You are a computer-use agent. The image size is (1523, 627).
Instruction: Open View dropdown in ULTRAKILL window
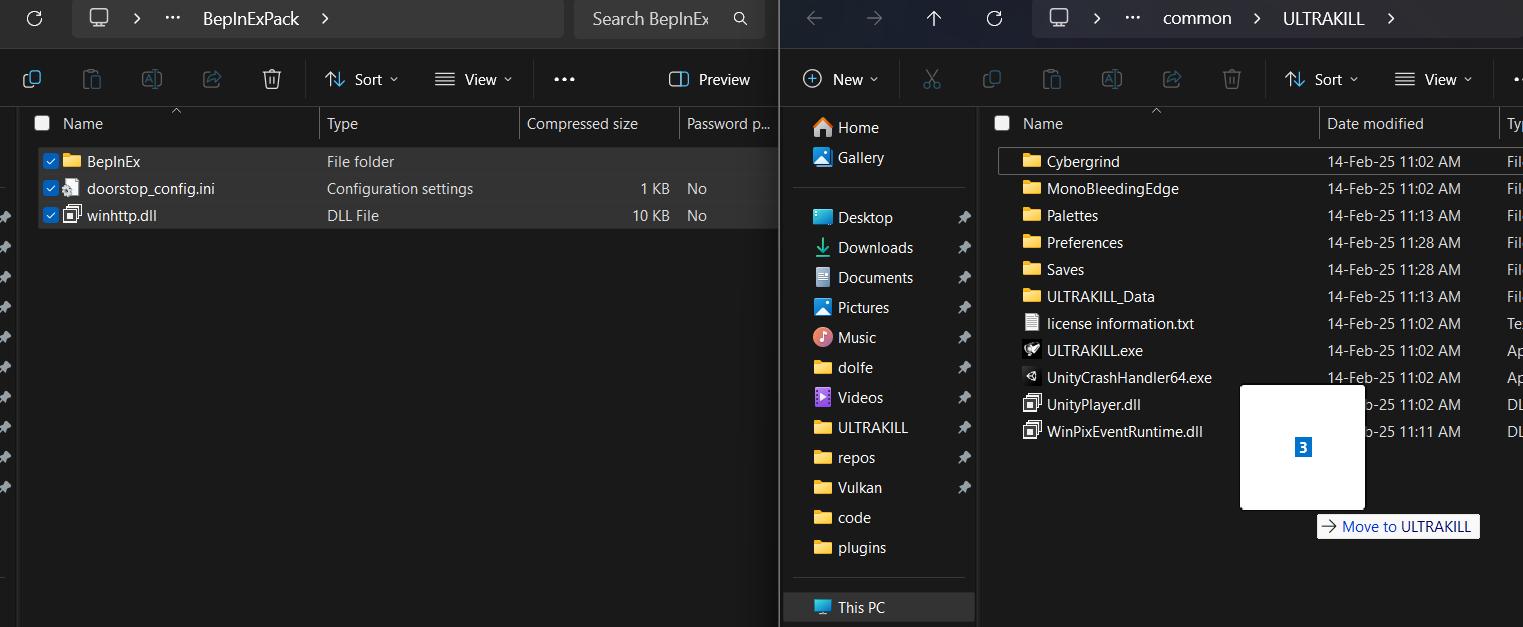(1434, 79)
